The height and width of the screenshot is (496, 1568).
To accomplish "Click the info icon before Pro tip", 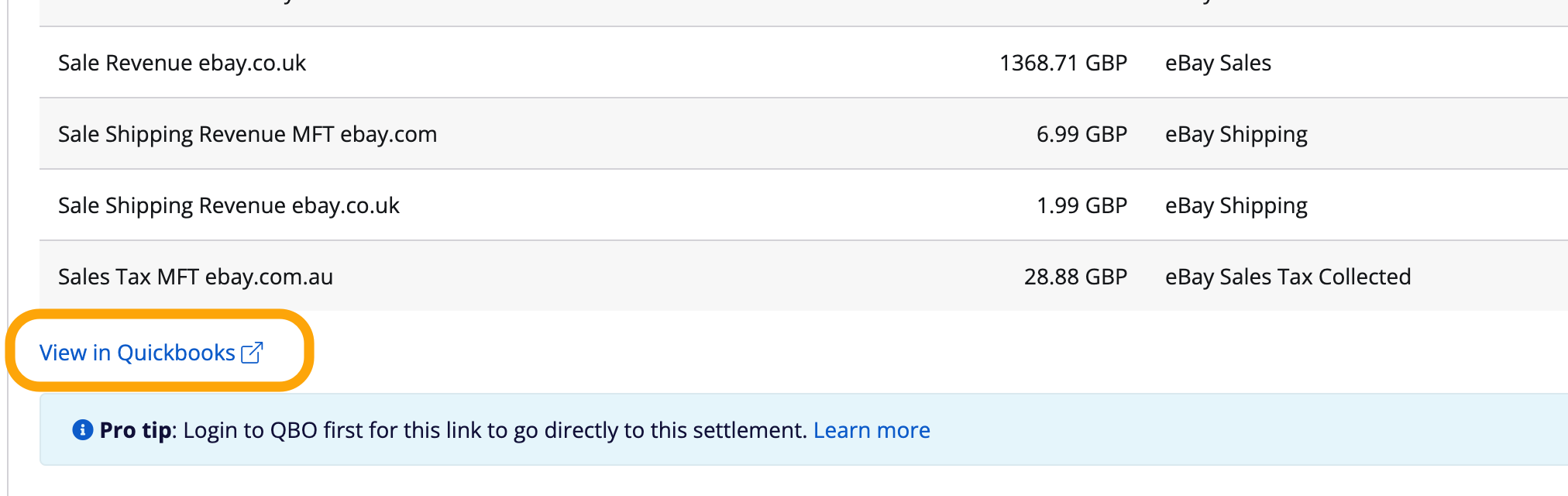I will tap(83, 429).
